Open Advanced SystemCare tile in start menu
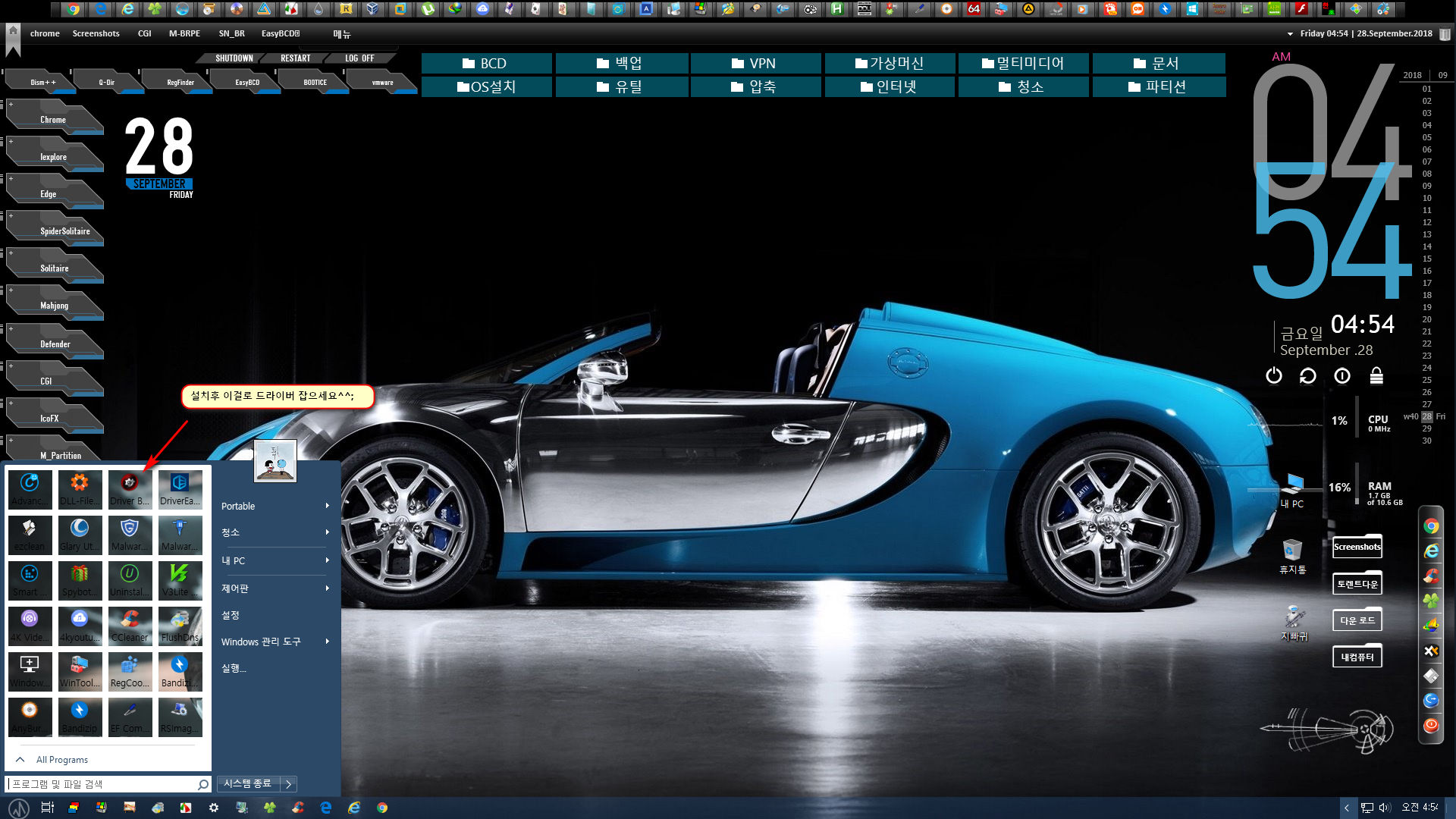 (x=30, y=489)
